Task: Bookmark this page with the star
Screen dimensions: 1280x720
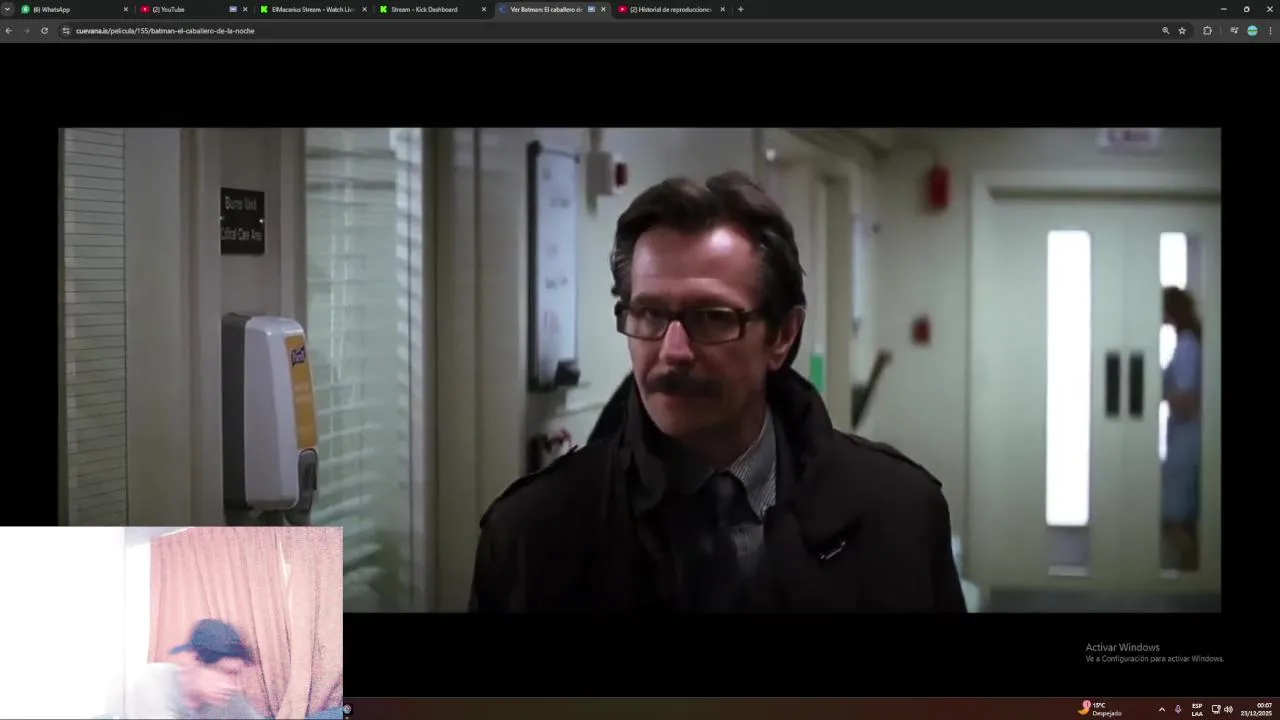Action: pyautogui.click(x=1182, y=31)
